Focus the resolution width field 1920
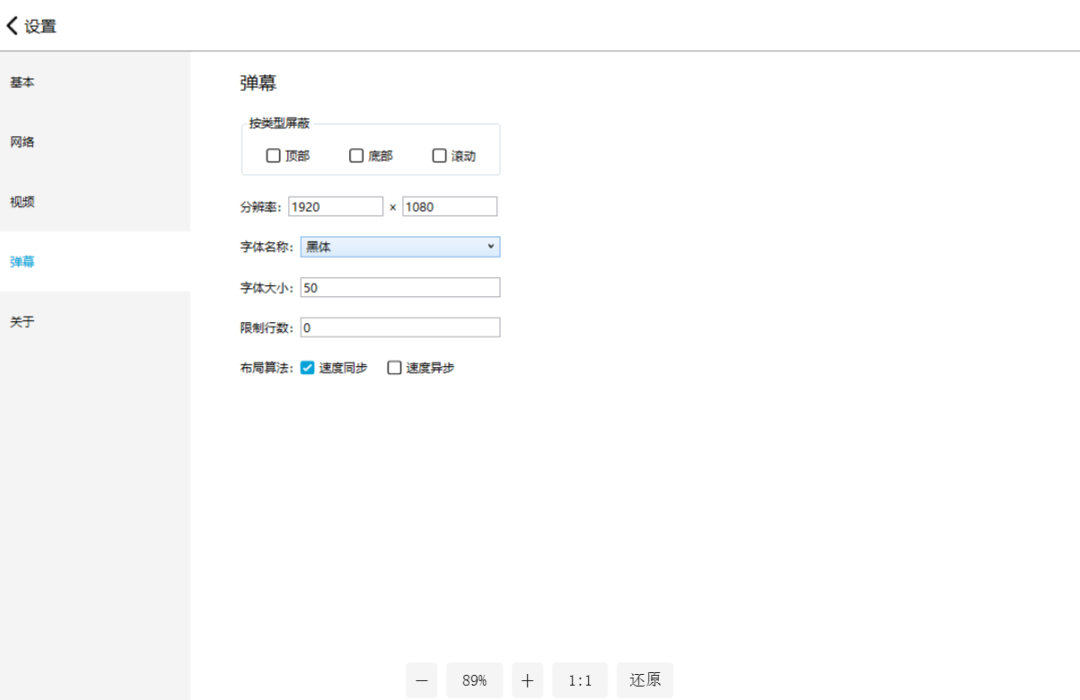 point(335,207)
